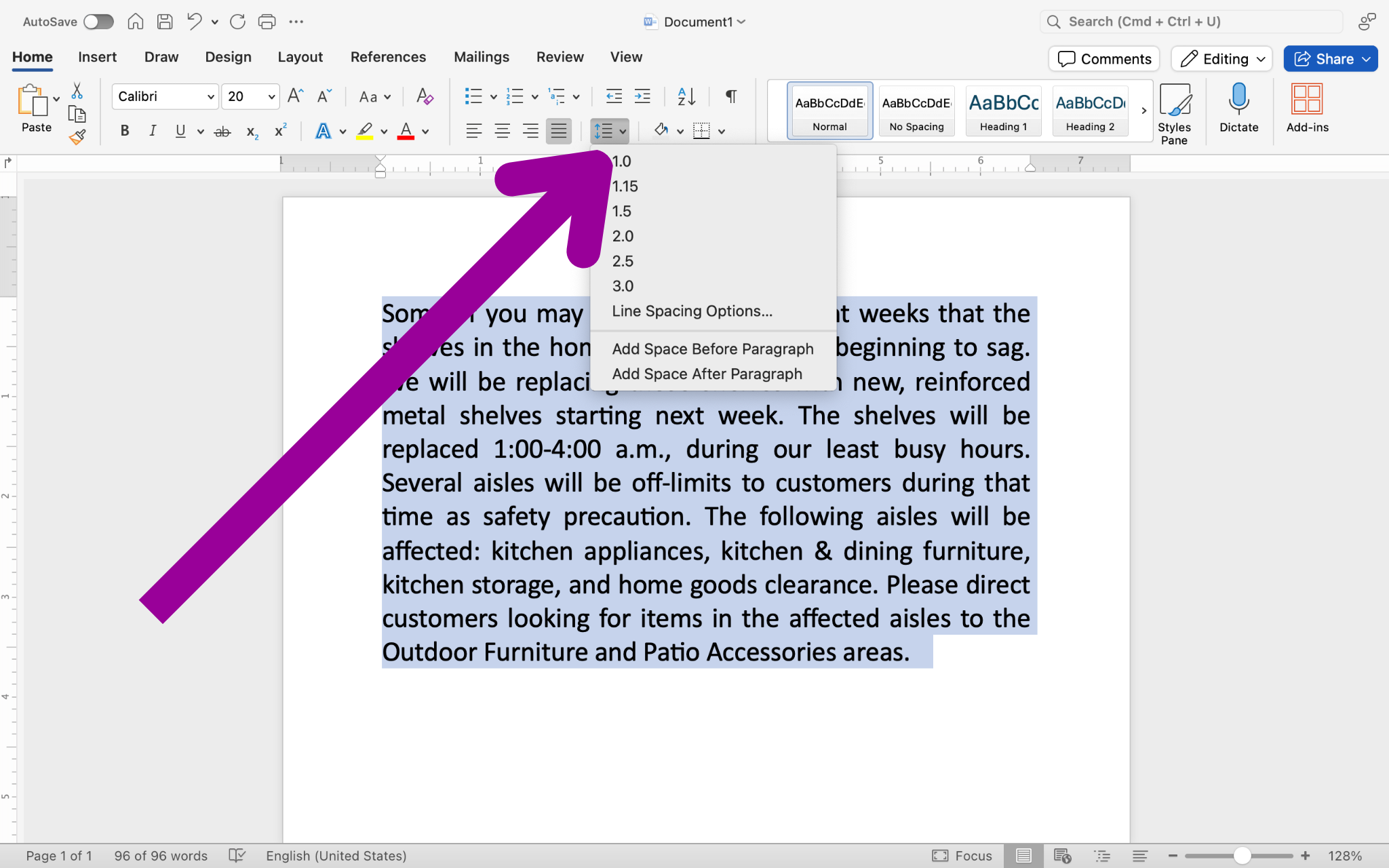Toggle the AutoSave switch
The image size is (1389, 868).
(98, 22)
